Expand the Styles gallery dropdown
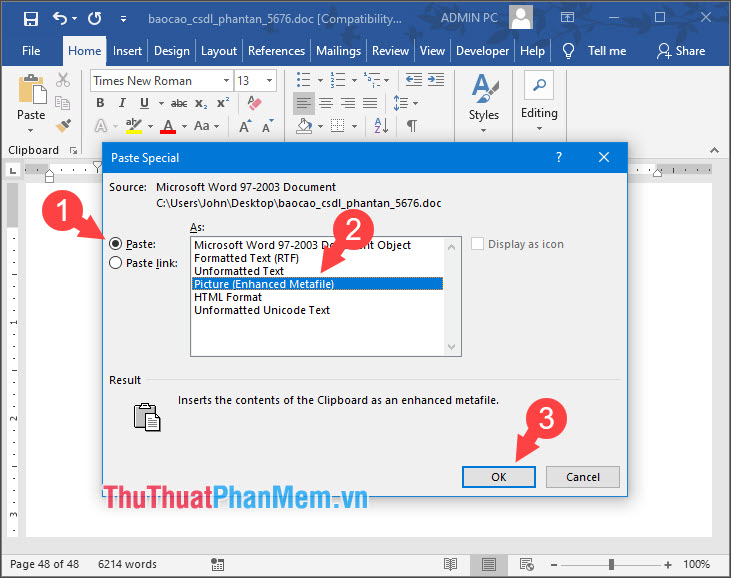Image resolution: width=731 pixels, height=578 pixels. pyautogui.click(x=484, y=131)
